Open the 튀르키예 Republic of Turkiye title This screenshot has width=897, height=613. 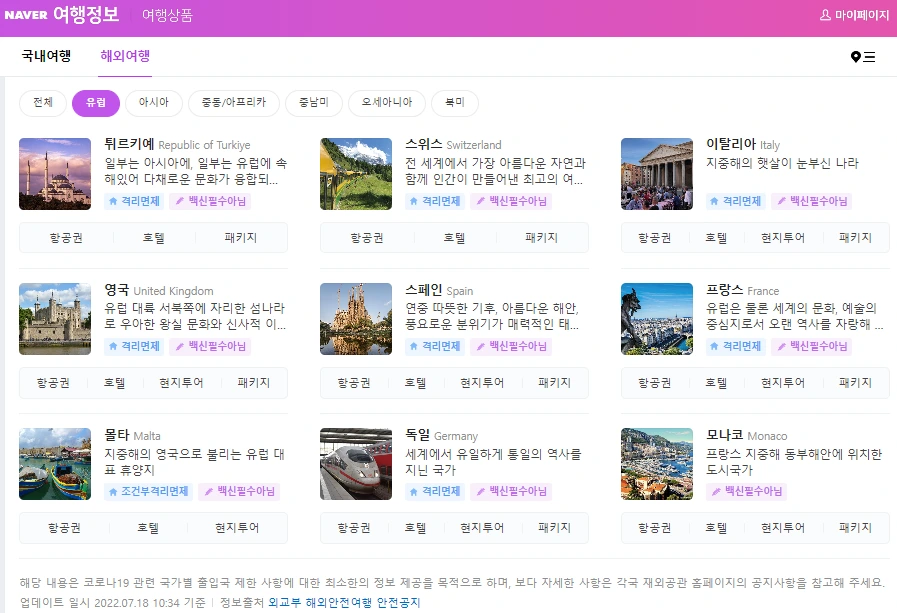click(177, 145)
